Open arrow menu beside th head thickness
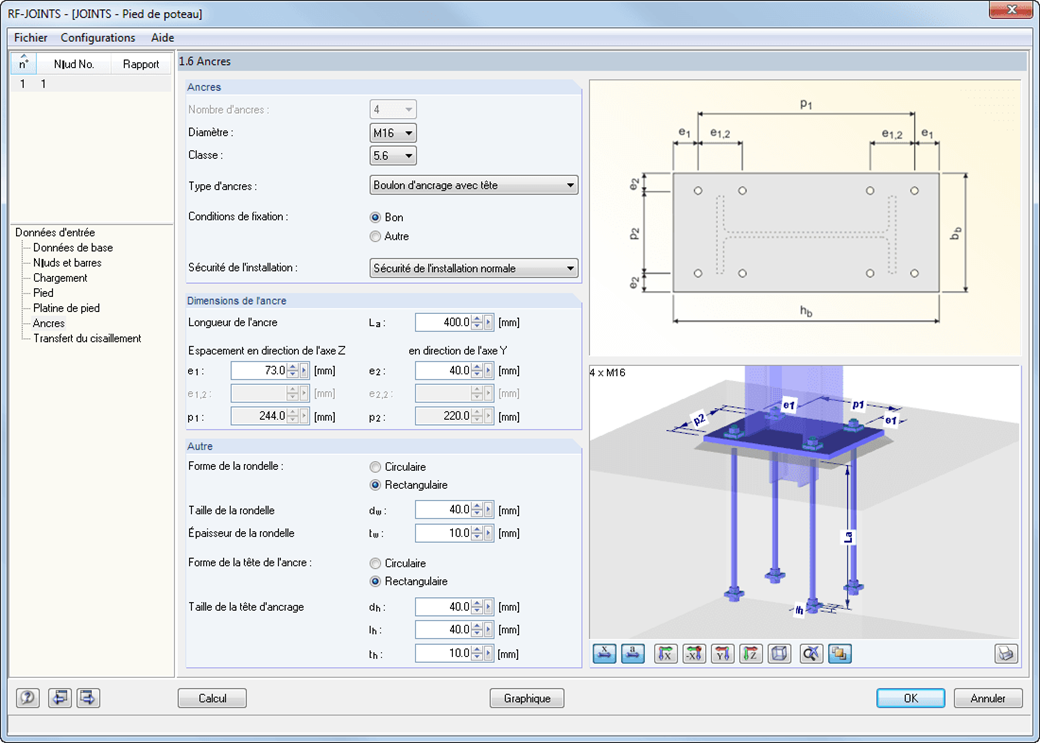The width and height of the screenshot is (1040, 743). 489,653
